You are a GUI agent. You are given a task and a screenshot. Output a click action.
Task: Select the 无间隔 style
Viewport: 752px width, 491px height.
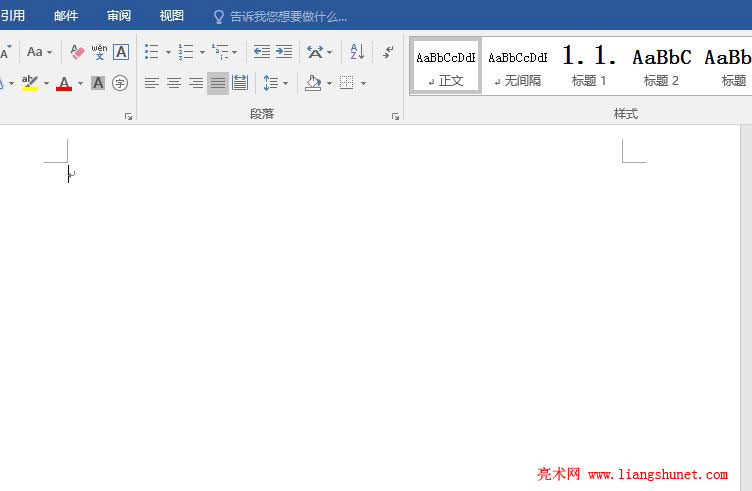[x=517, y=66]
